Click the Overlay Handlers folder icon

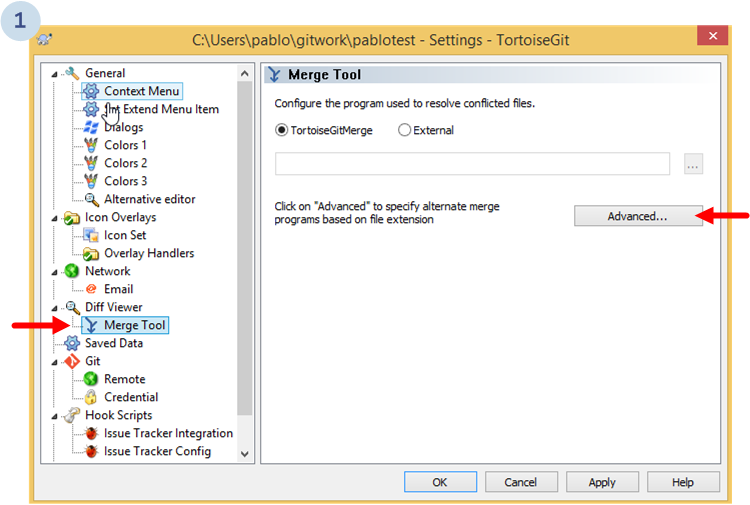tap(91, 253)
